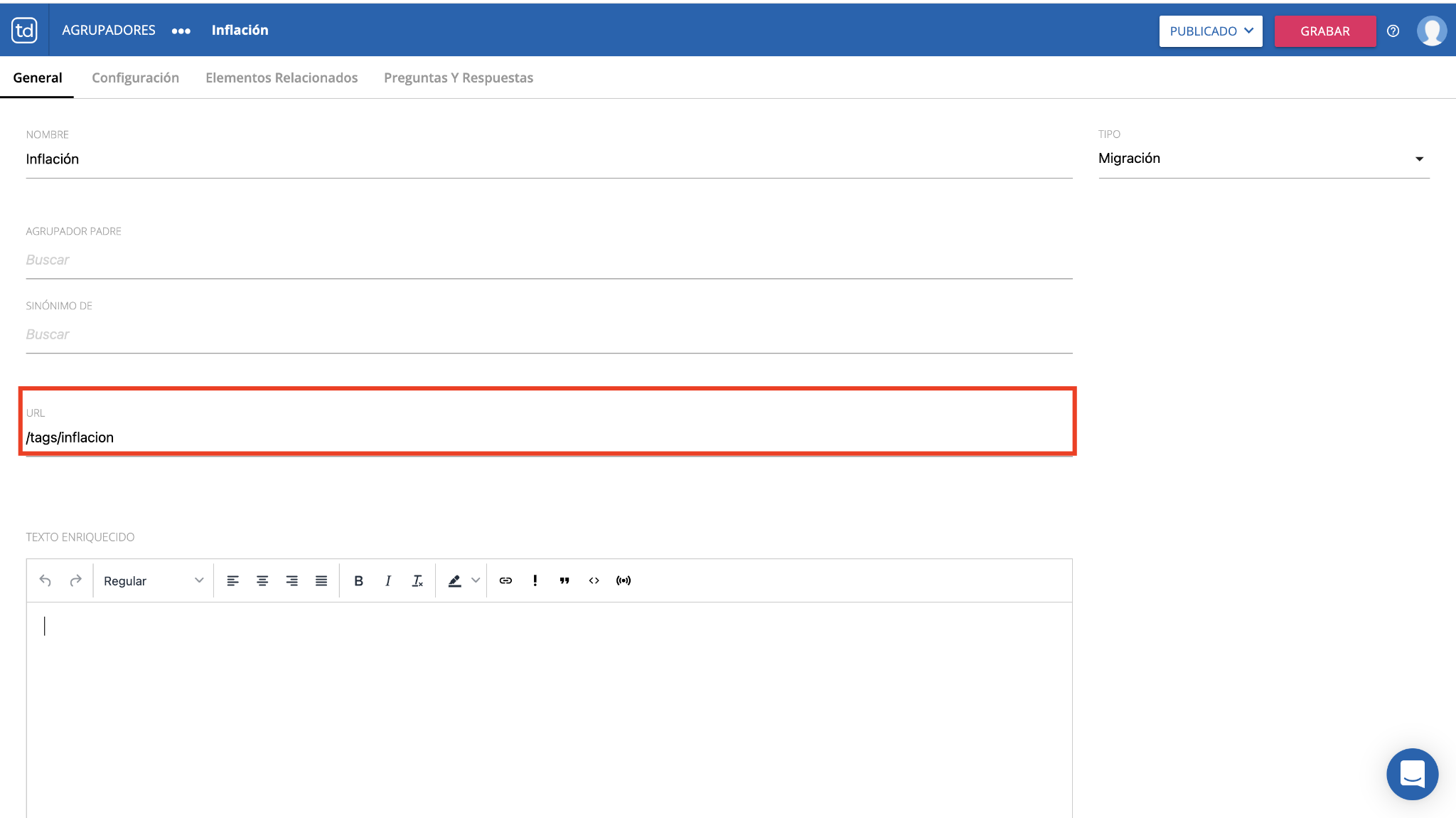The width and height of the screenshot is (1456, 818).
Task: Click the Agrupador Padre search field
Action: click(x=547, y=260)
